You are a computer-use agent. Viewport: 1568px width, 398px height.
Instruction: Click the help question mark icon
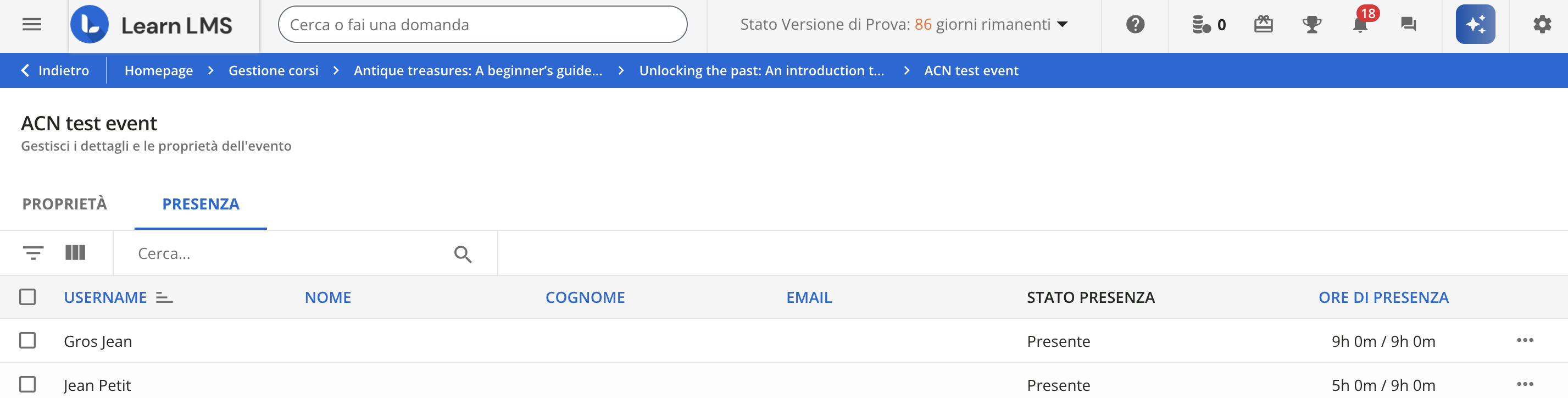[x=1135, y=25]
